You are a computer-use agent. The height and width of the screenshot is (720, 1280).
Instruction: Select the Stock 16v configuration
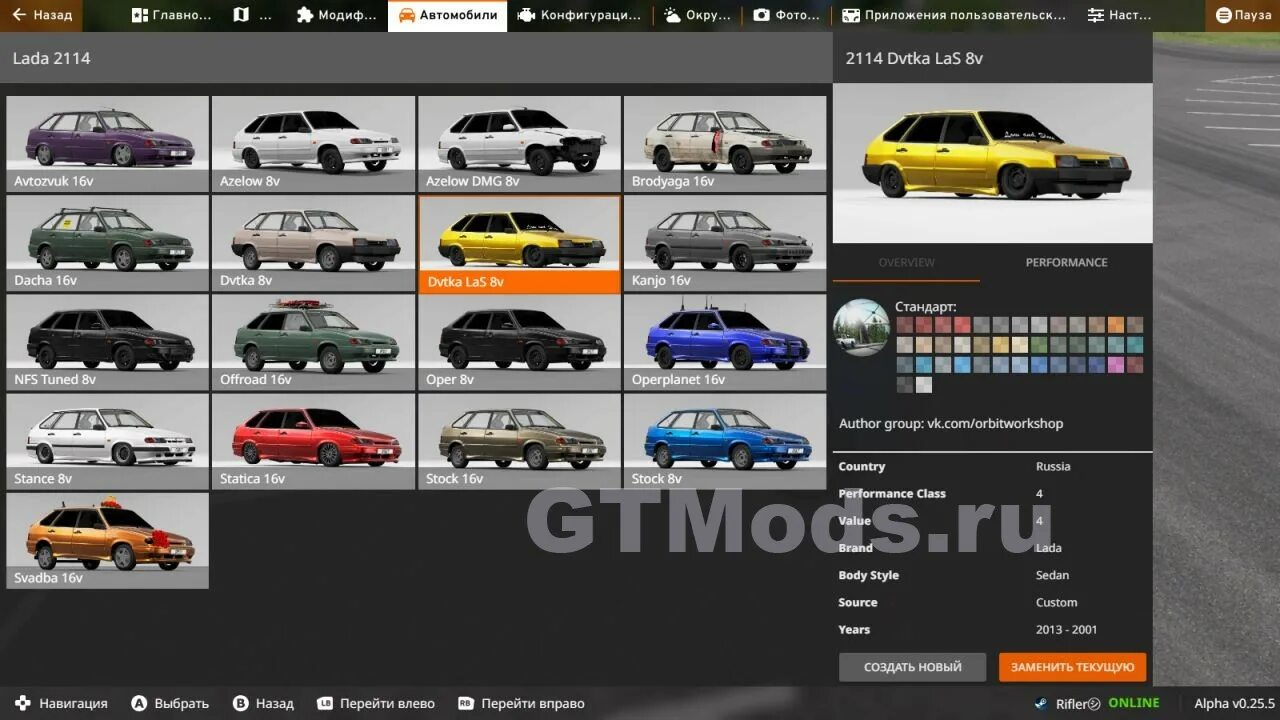coord(520,441)
